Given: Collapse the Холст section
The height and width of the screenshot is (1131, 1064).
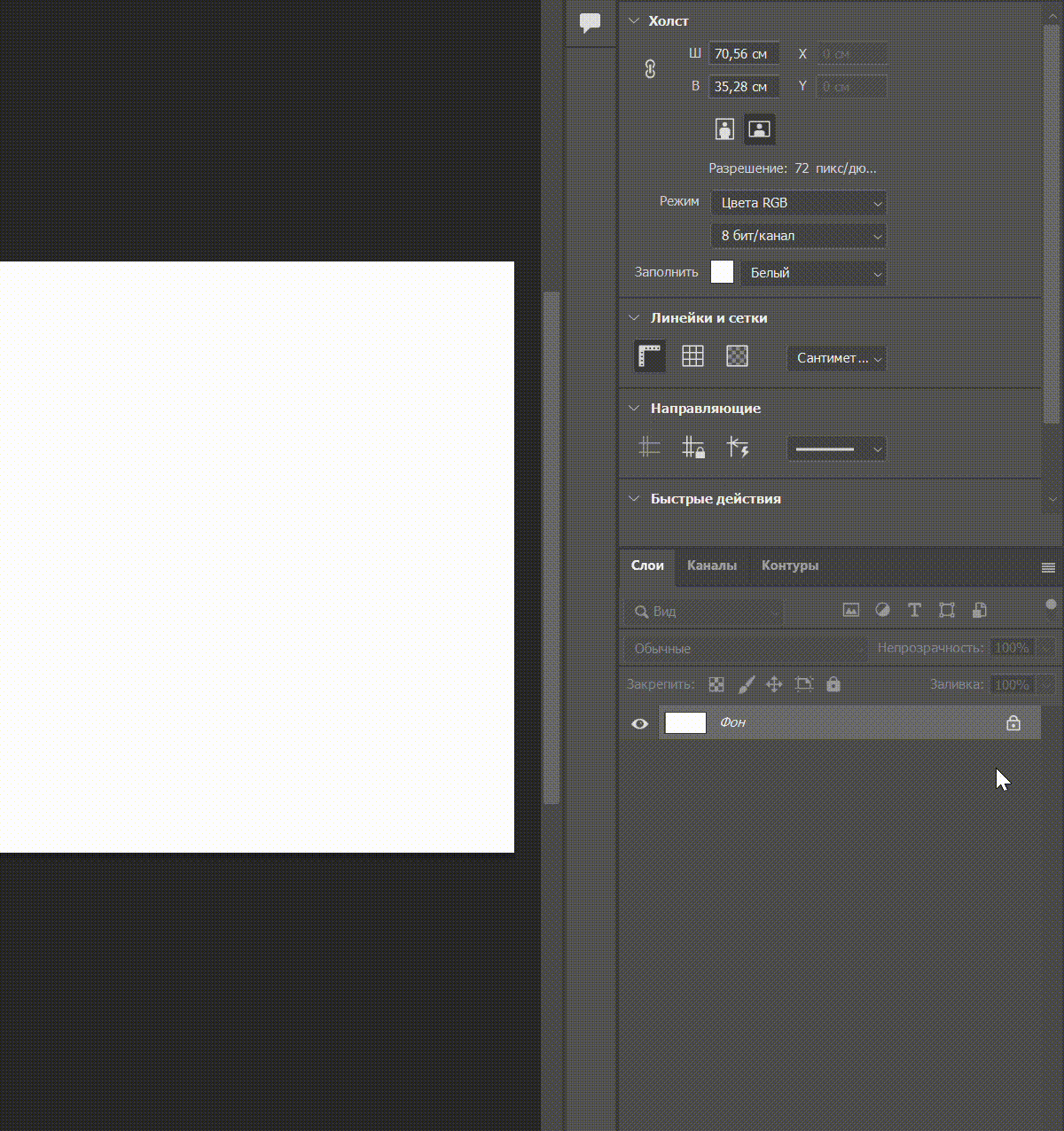Looking at the screenshot, I should tap(634, 20).
